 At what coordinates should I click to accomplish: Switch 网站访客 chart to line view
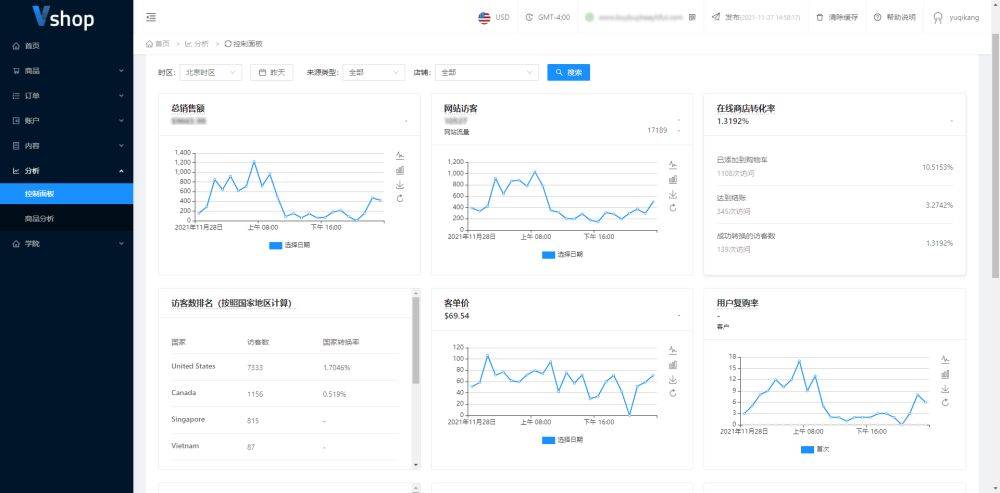coord(673,165)
